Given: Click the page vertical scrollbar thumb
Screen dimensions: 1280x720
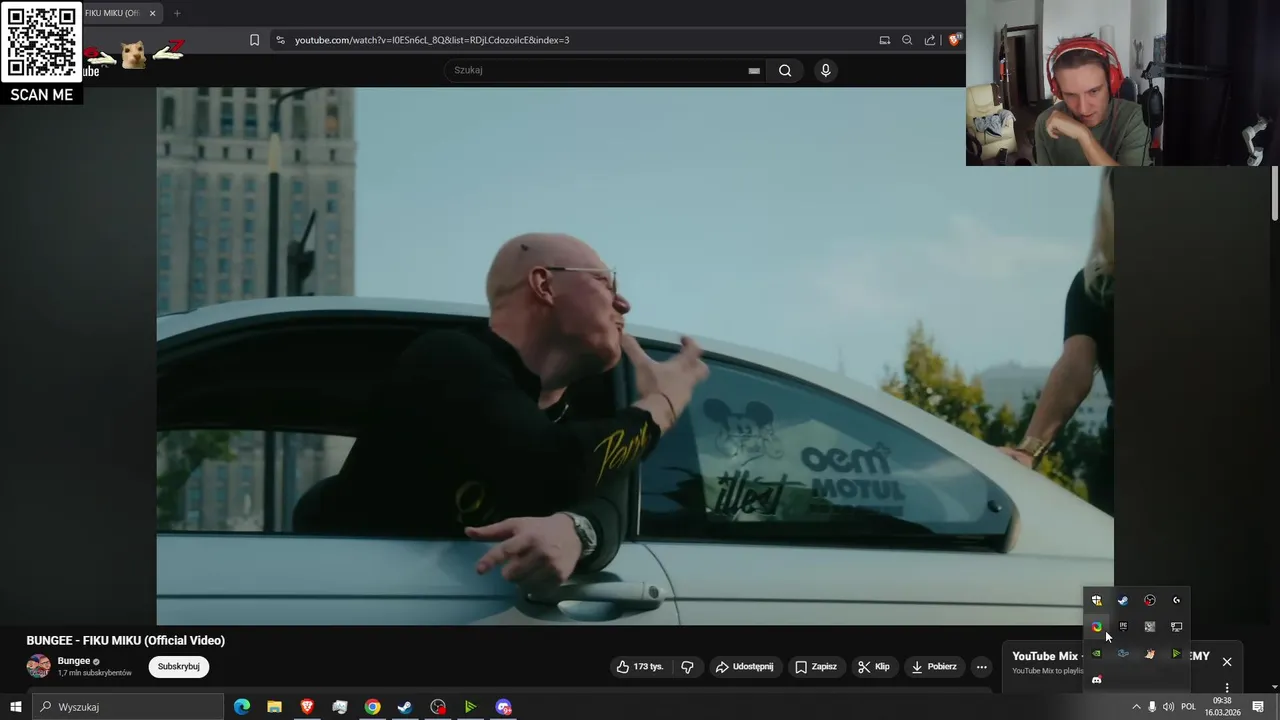Looking at the screenshot, I should tap(1275, 193).
